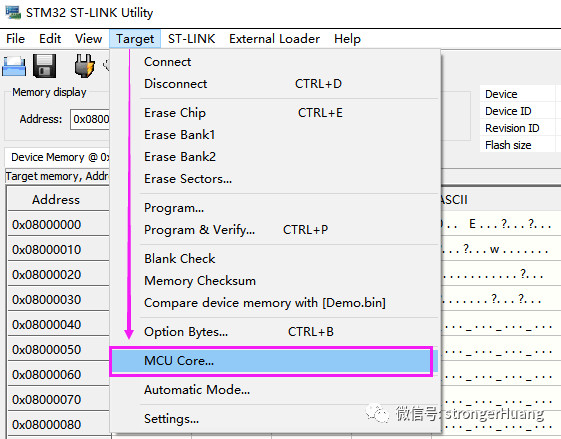Open the External Loader menu
Screen dimensions: 561x439
coord(274,39)
